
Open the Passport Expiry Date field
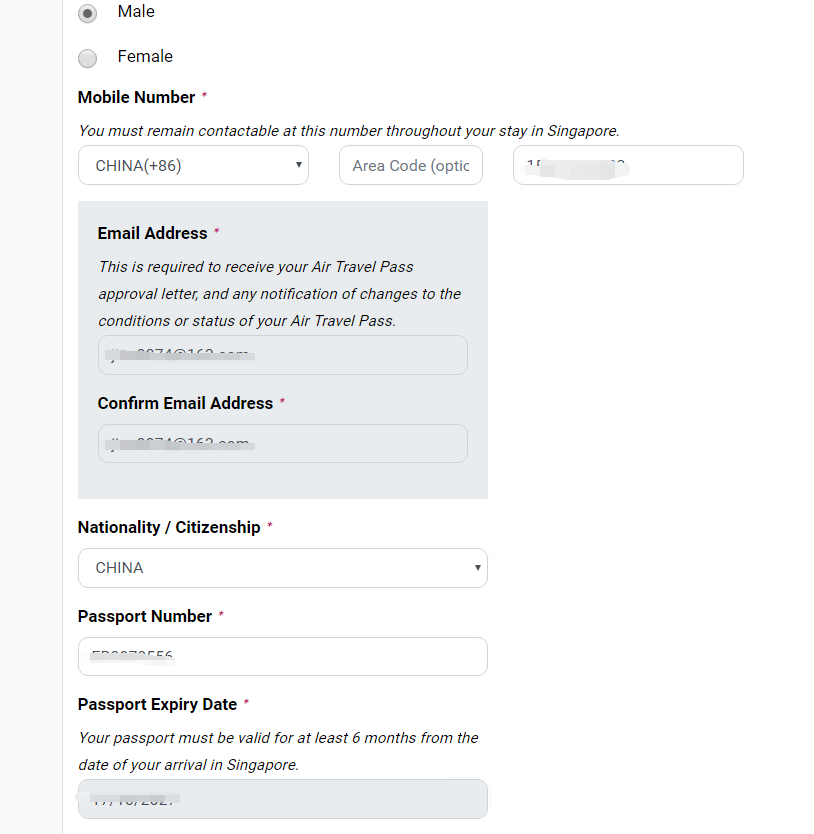(282, 799)
